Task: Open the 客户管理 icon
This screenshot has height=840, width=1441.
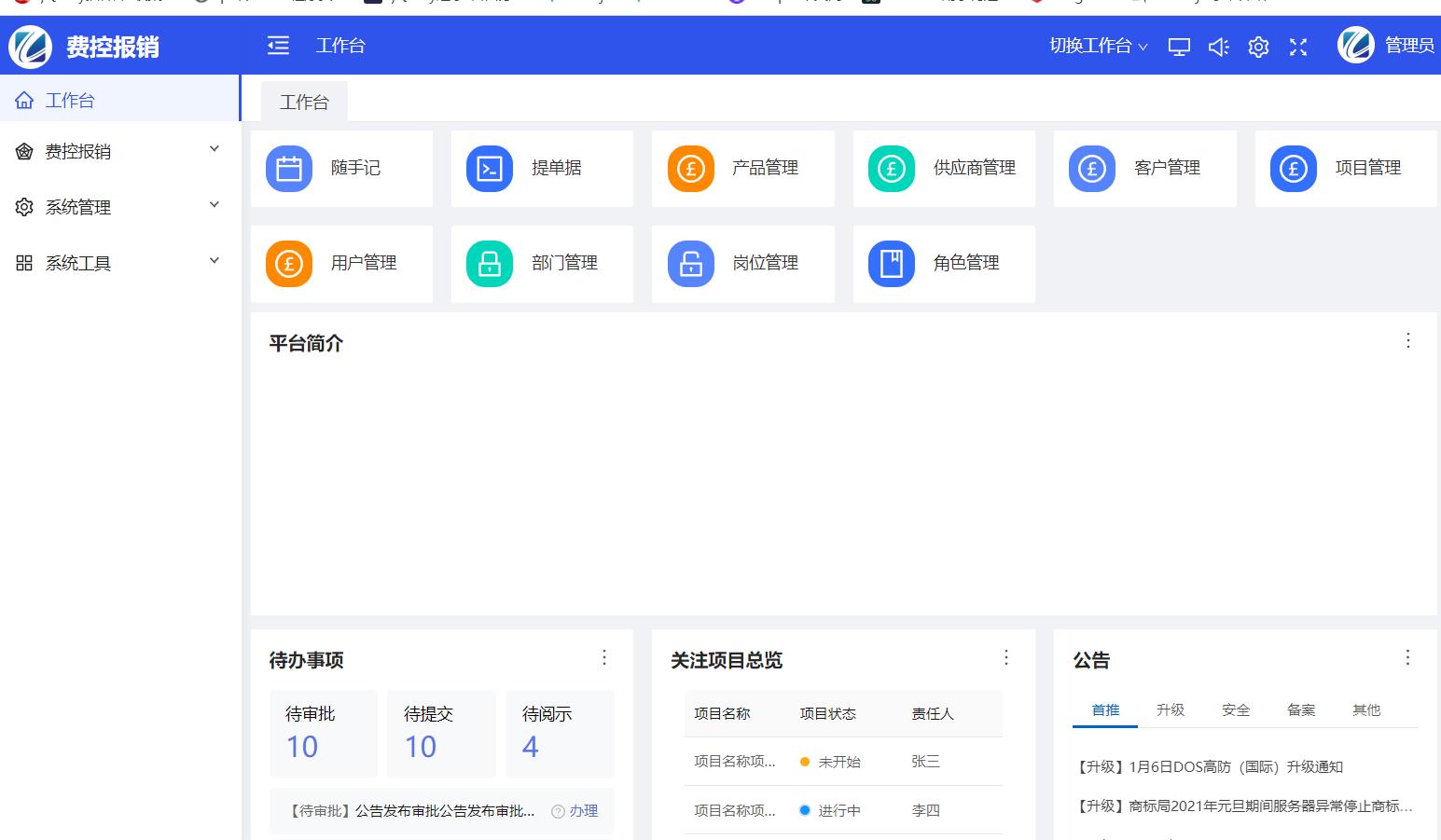Action: [1092, 169]
